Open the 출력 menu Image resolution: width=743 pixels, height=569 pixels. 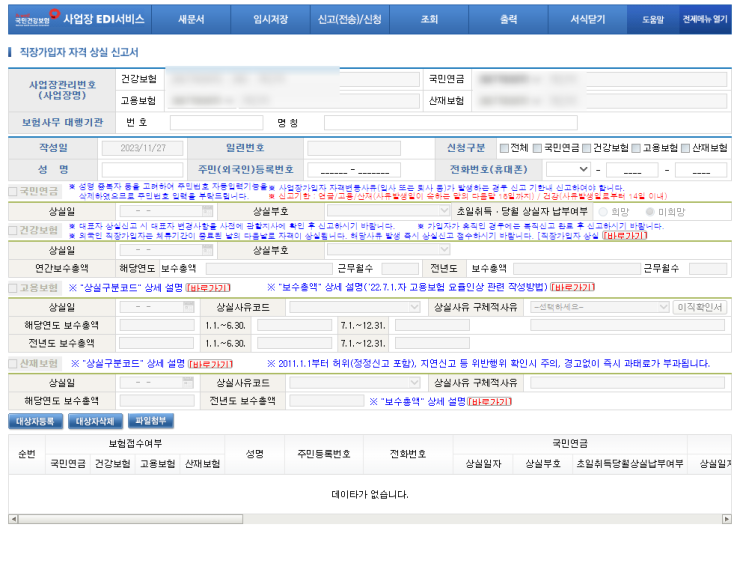pyautogui.click(x=508, y=19)
